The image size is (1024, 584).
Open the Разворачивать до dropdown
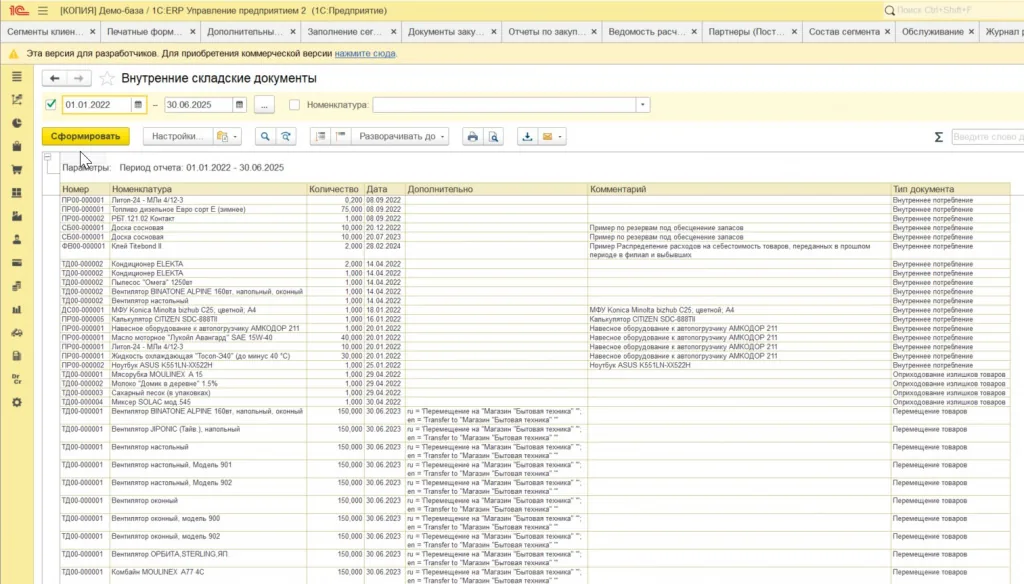tap(402, 137)
